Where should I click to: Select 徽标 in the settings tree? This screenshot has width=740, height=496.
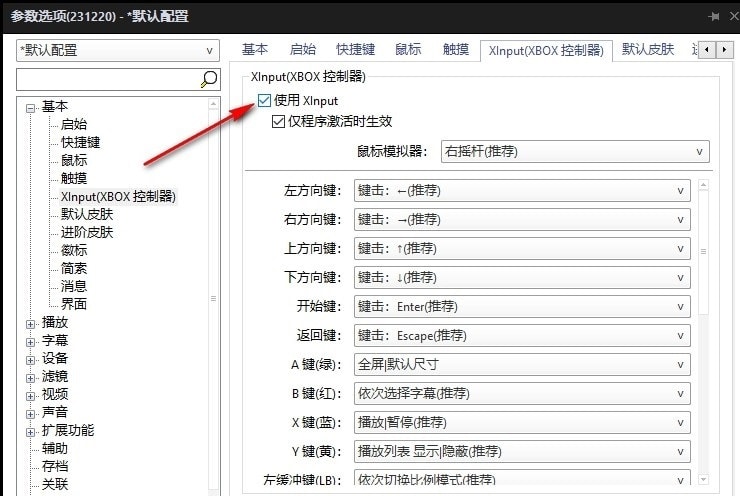(74, 250)
